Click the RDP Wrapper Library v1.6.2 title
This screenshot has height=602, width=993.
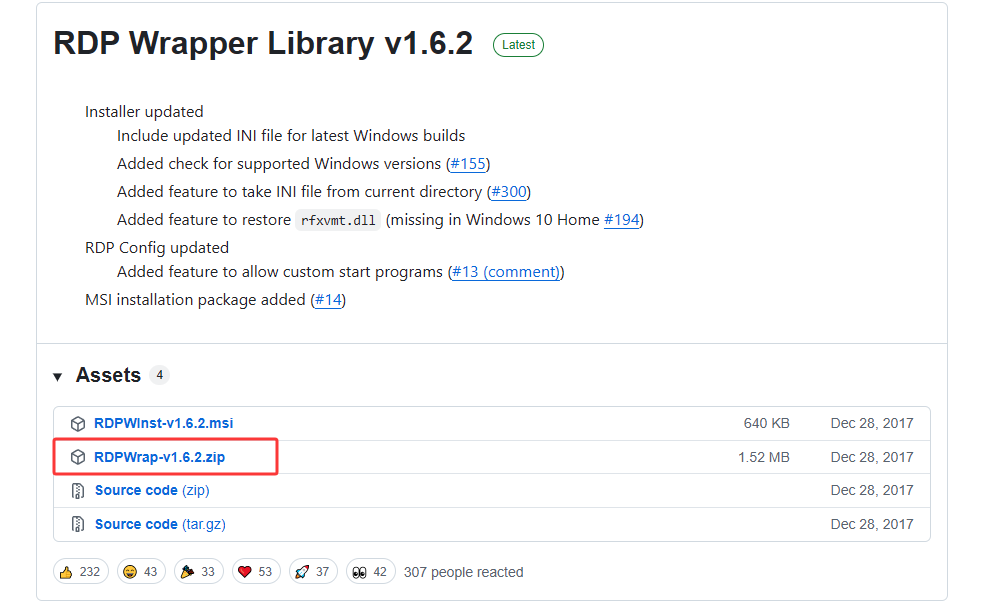tap(263, 44)
